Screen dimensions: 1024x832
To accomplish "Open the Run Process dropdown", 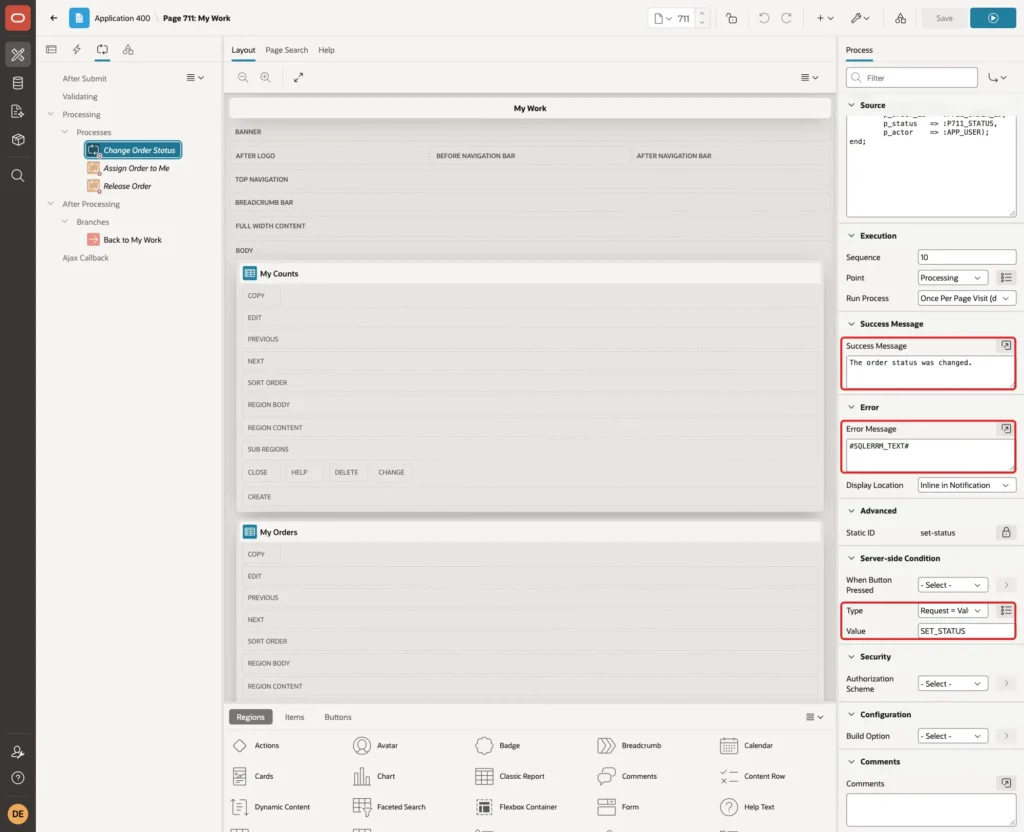I will pos(967,298).
